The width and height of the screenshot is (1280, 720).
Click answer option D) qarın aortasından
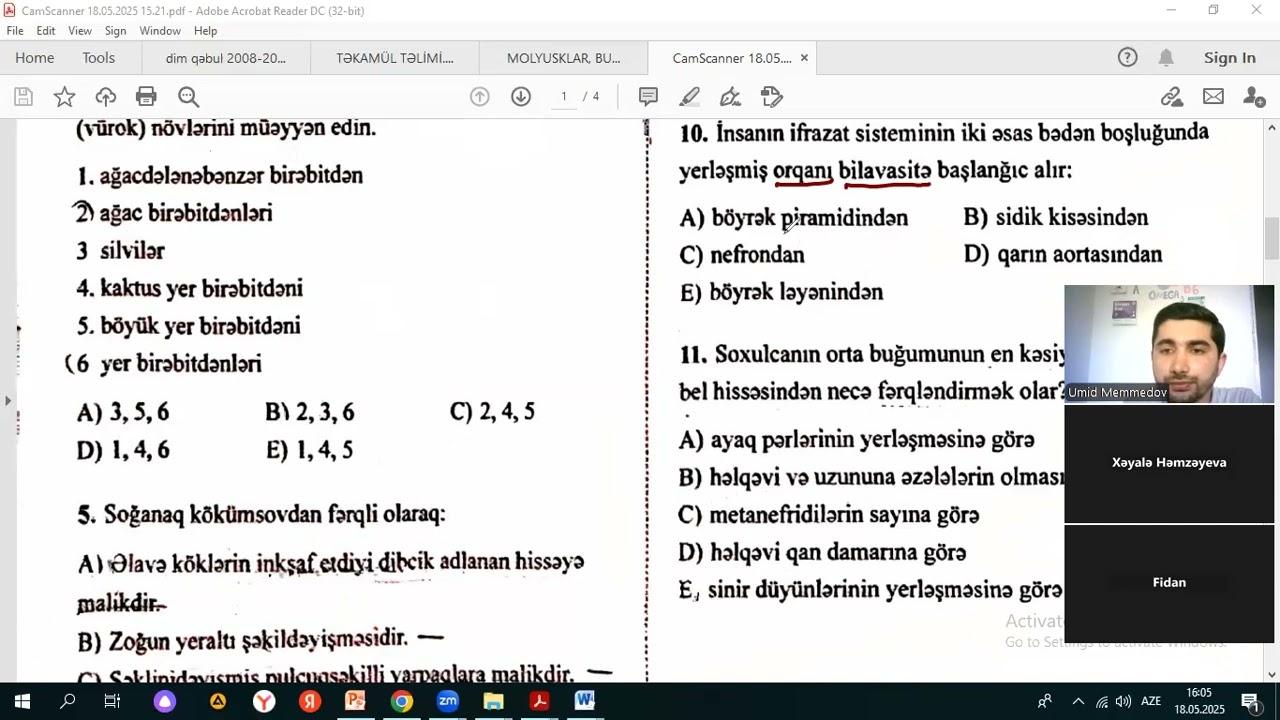[x=1063, y=255]
